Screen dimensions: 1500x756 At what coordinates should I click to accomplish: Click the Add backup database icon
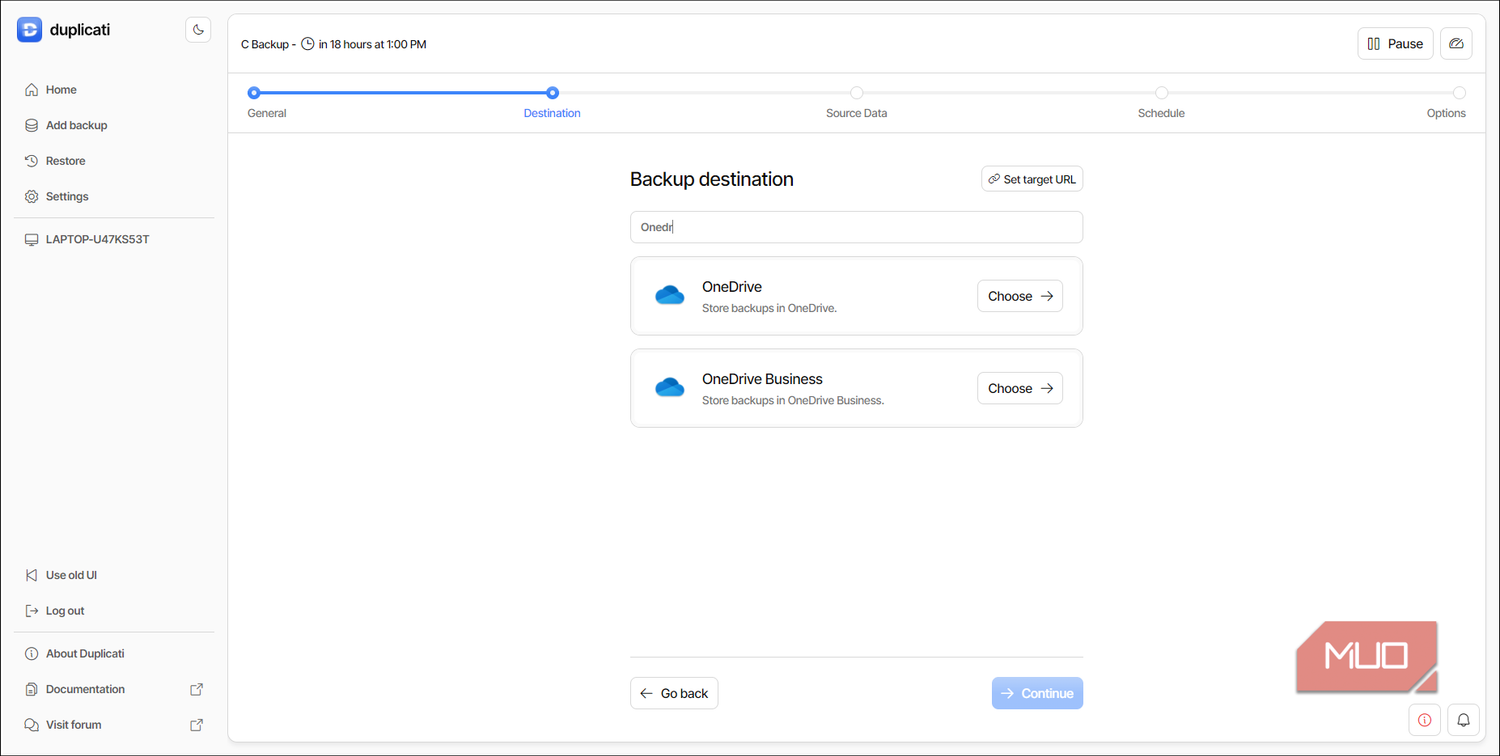32,125
